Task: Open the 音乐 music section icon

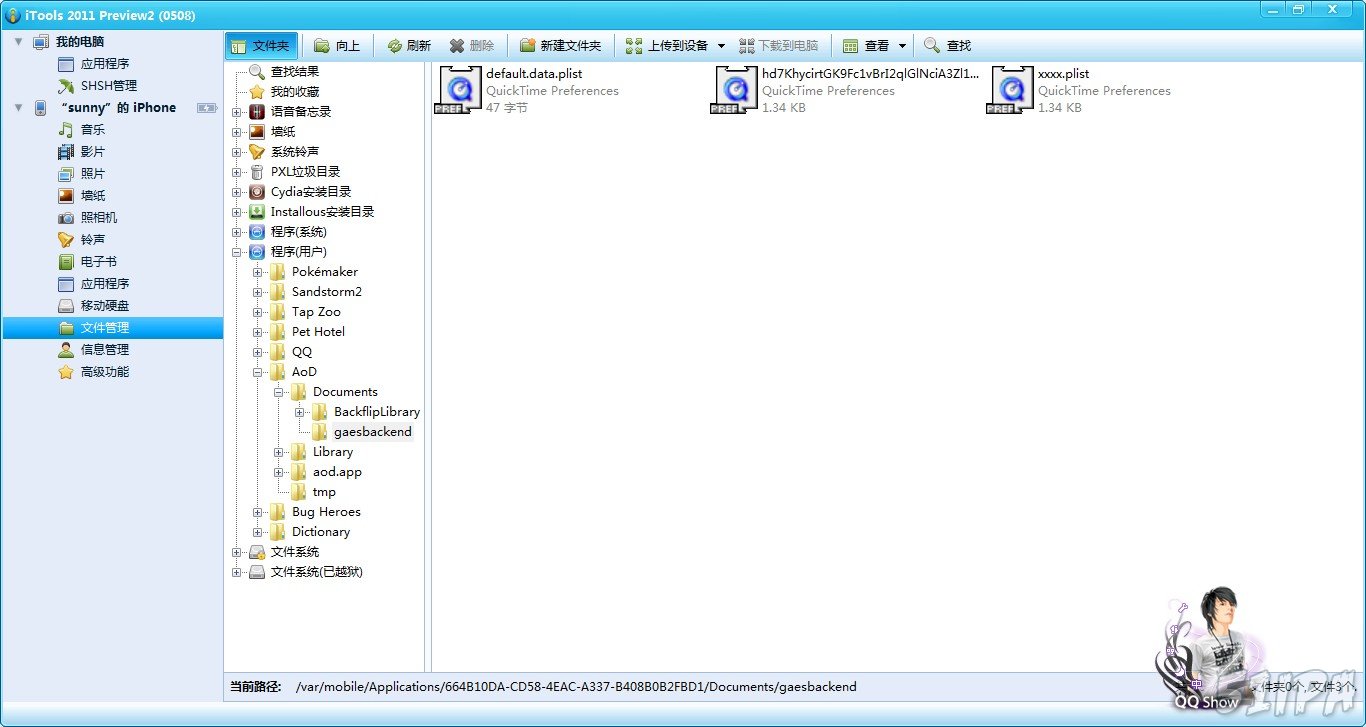Action: point(66,130)
